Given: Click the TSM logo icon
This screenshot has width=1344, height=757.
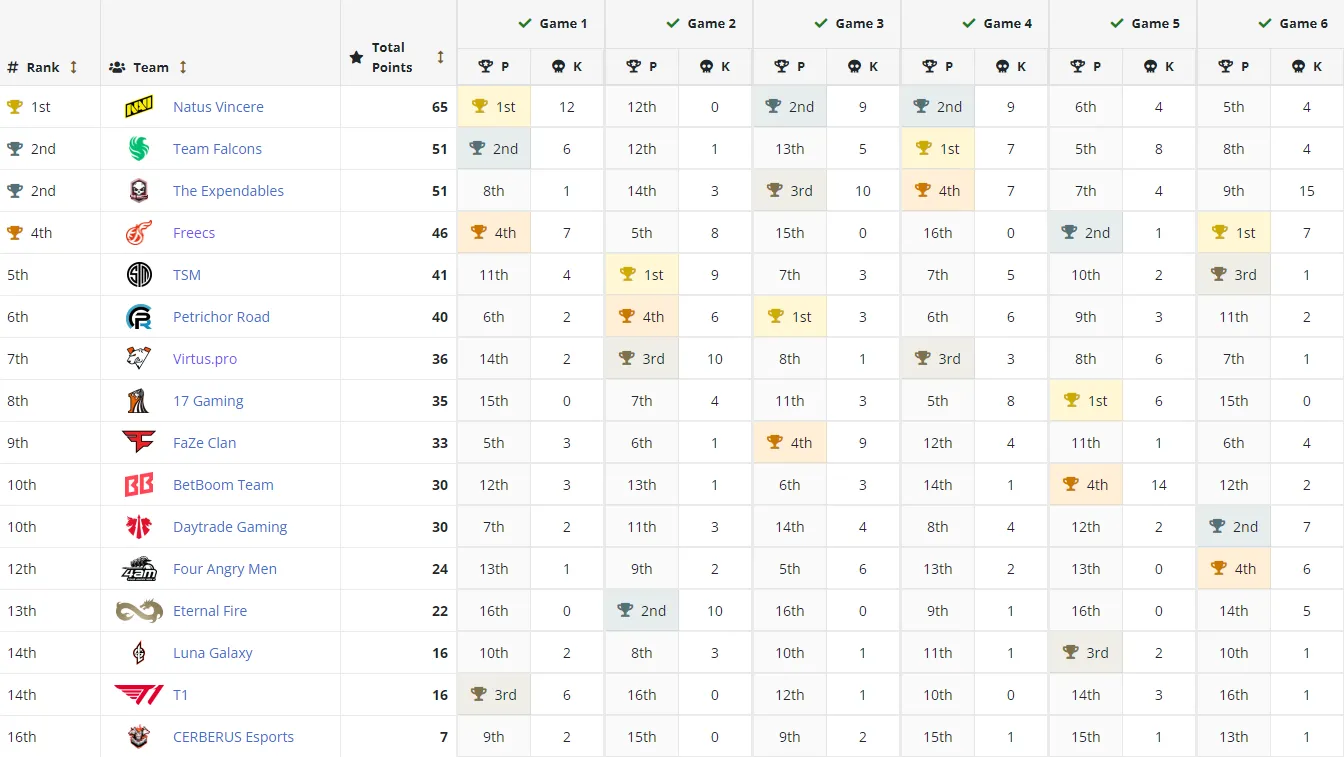Looking at the screenshot, I should click(x=139, y=275).
